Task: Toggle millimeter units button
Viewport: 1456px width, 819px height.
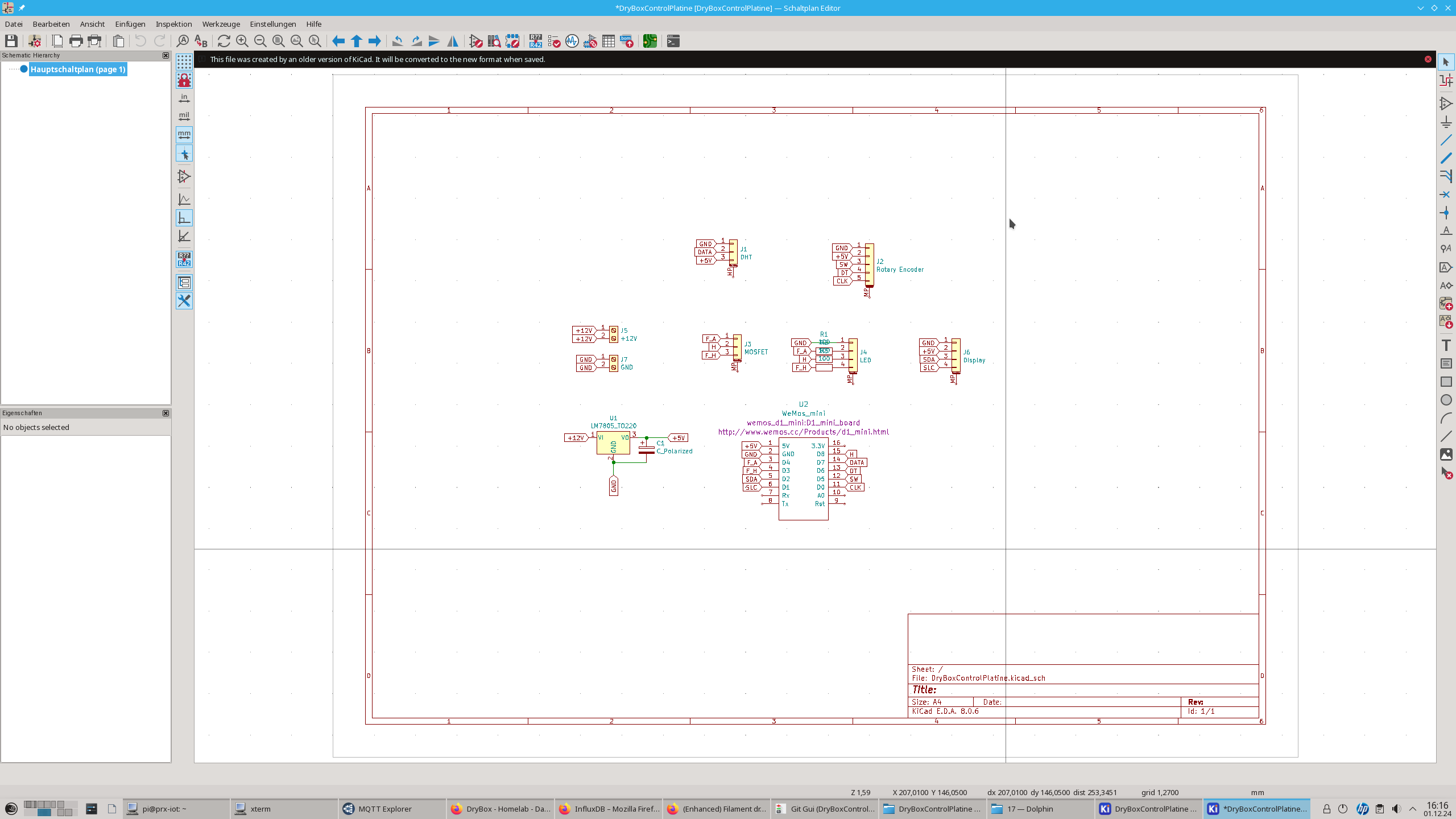Action: (184, 135)
